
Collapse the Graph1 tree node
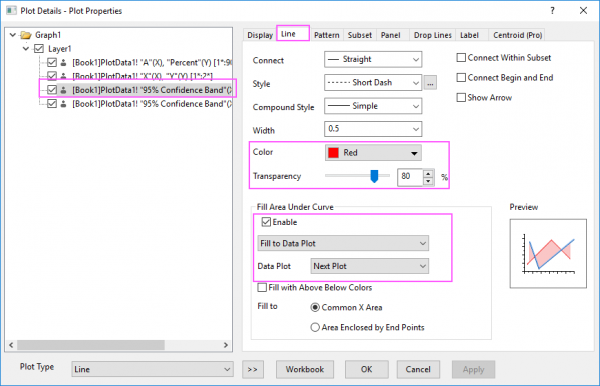13,35
